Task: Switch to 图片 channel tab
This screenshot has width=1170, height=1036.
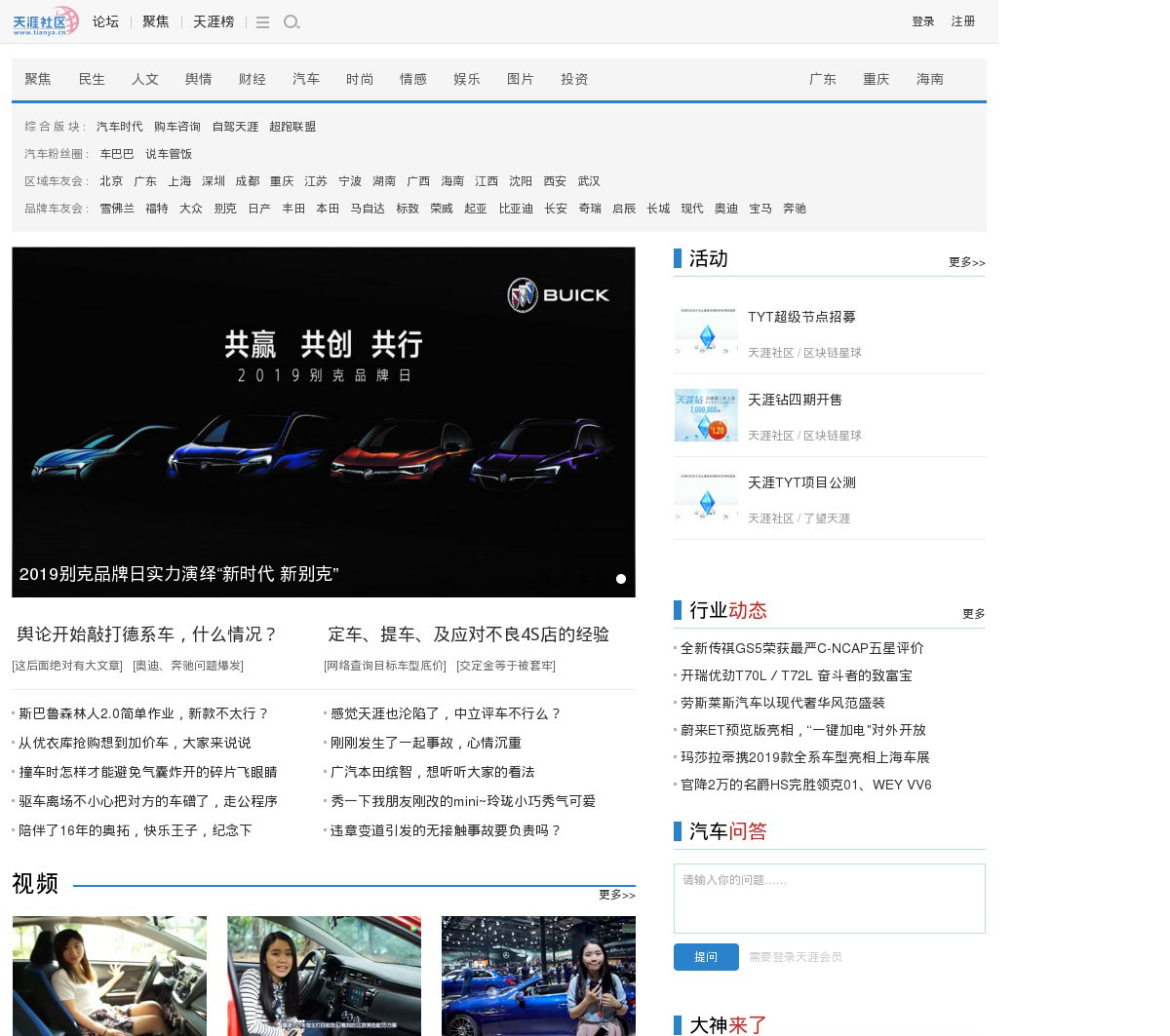Action: (x=521, y=79)
